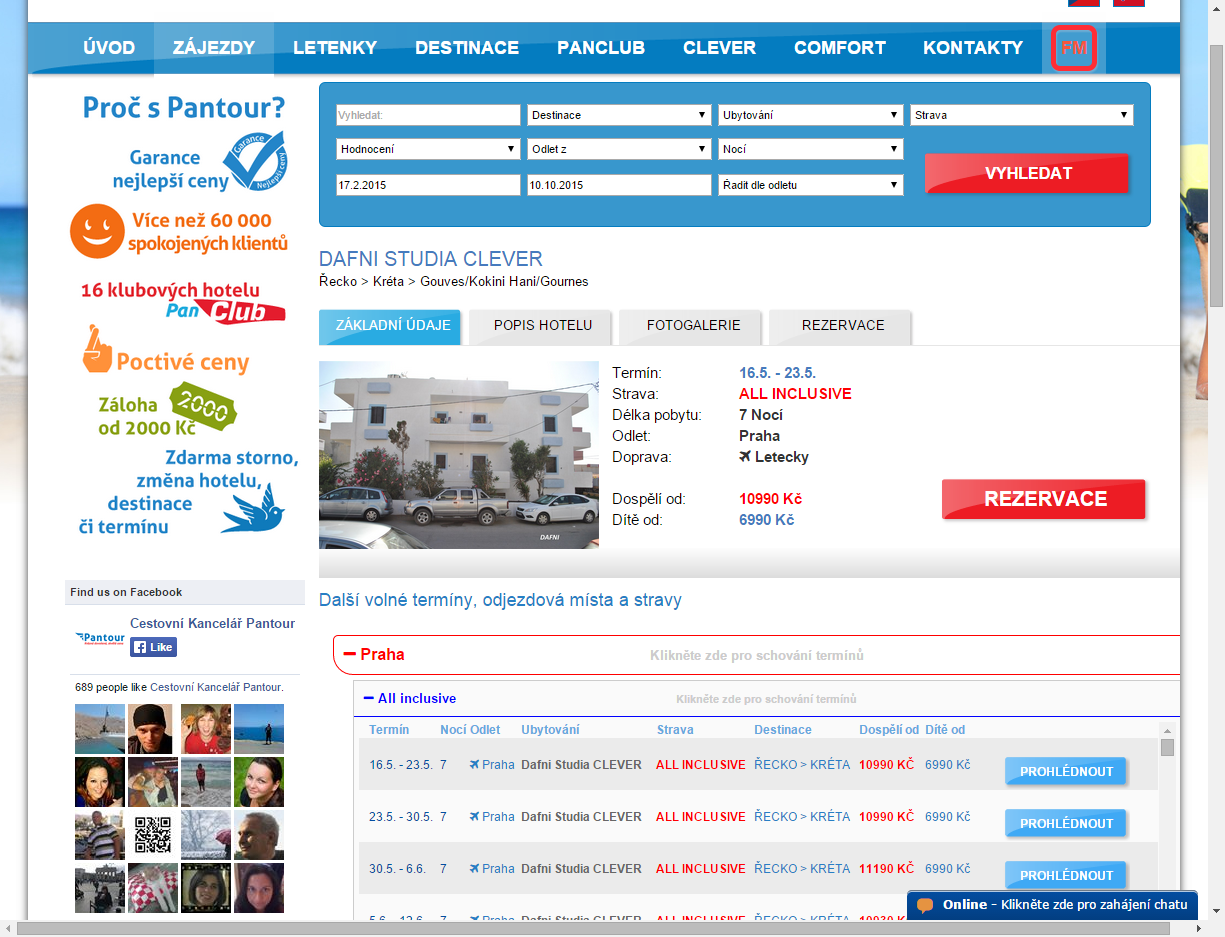Click the QR code profile thumbnail

(153, 835)
